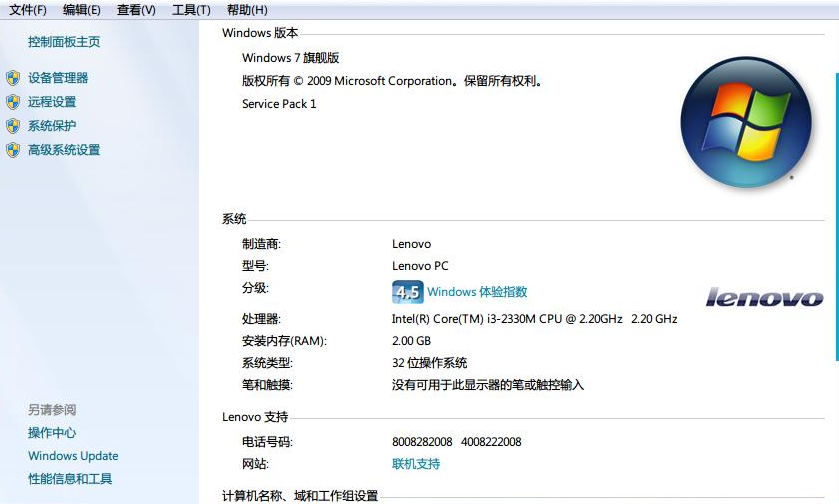Click the 另请参阅 label
Image resolution: width=839 pixels, height=504 pixels.
coord(52,410)
